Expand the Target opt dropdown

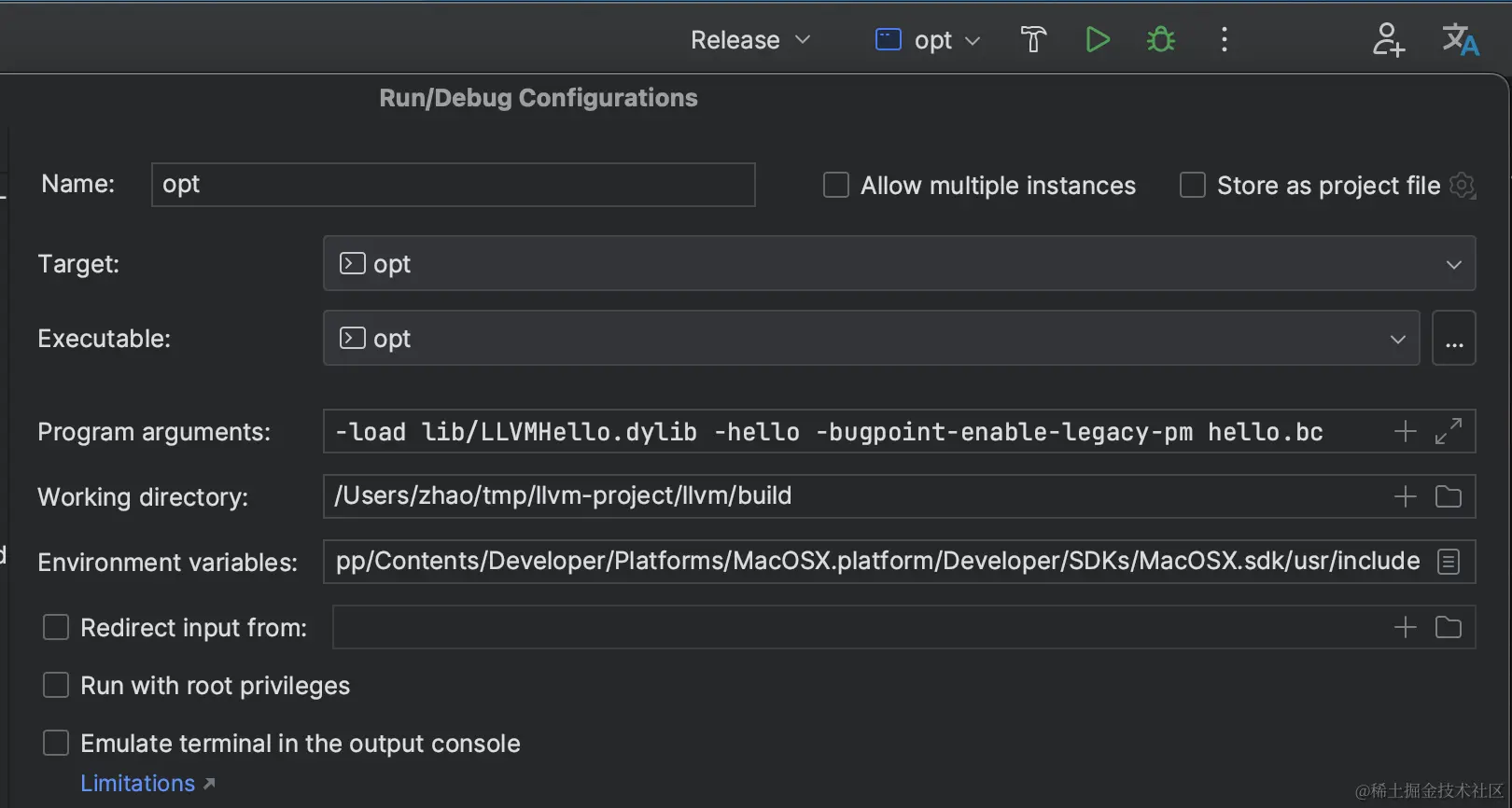click(x=899, y=263)
